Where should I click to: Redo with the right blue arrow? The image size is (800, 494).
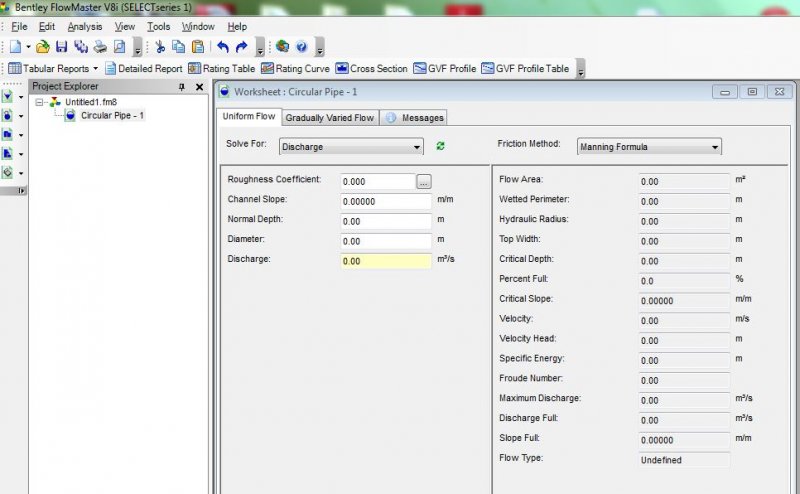click(242, 47)
